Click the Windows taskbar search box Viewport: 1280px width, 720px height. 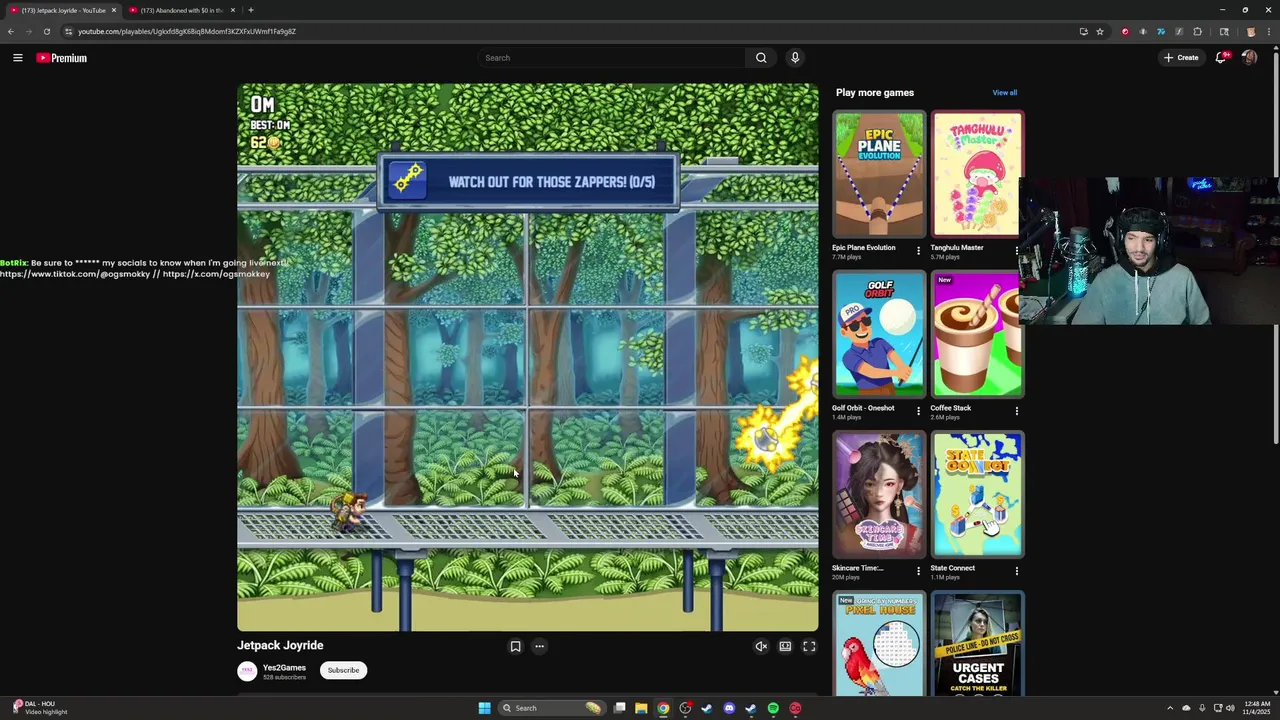(x=553, y=708)
